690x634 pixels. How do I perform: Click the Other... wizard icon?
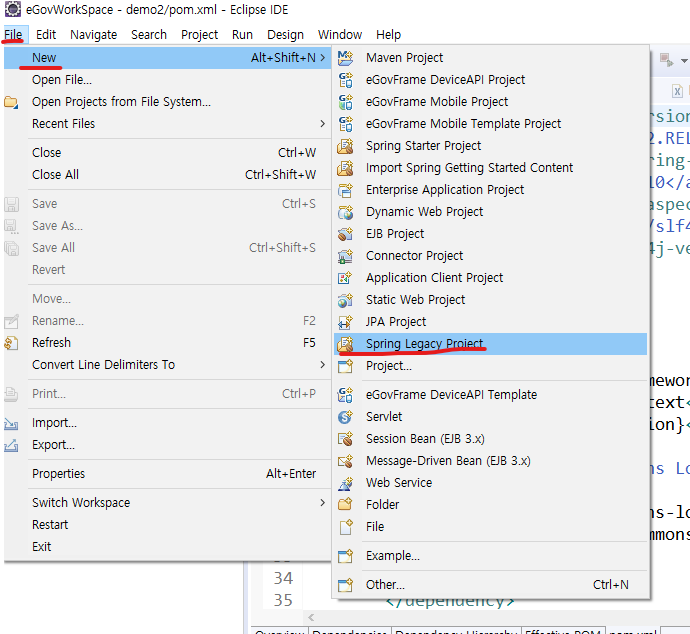click(345, 585)
